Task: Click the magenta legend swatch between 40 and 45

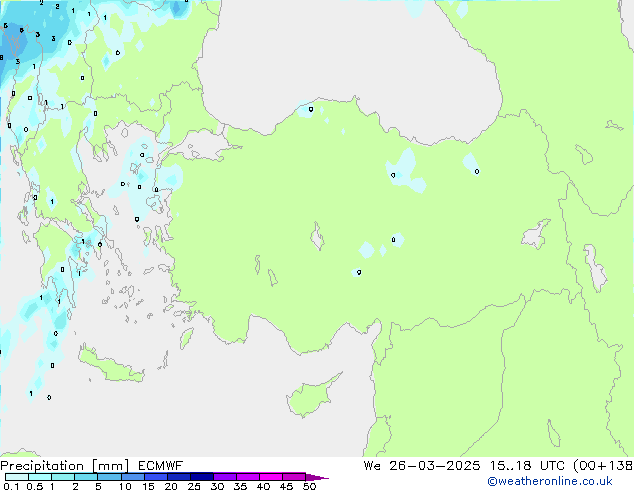Action: [x=271, y=477]
